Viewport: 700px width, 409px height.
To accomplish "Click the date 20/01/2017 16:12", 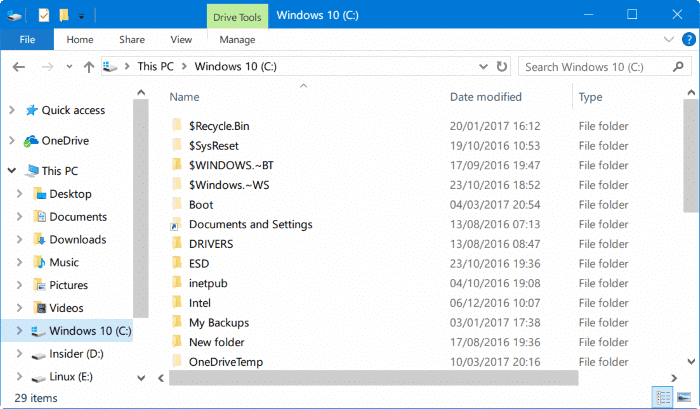I will [495, 126].
